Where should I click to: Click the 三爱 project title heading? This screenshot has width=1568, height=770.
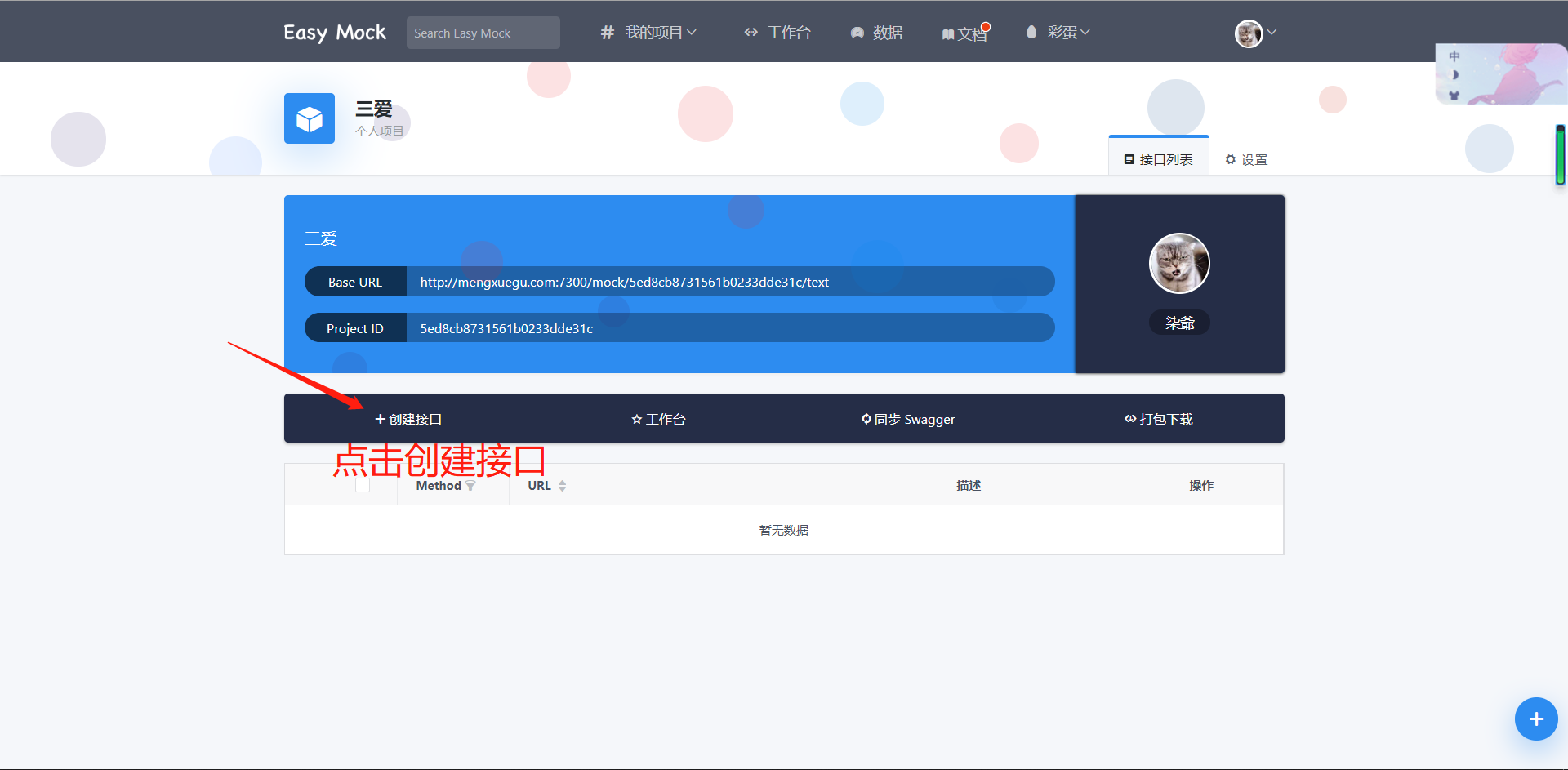pyautogui.click(x=374, y=109)
